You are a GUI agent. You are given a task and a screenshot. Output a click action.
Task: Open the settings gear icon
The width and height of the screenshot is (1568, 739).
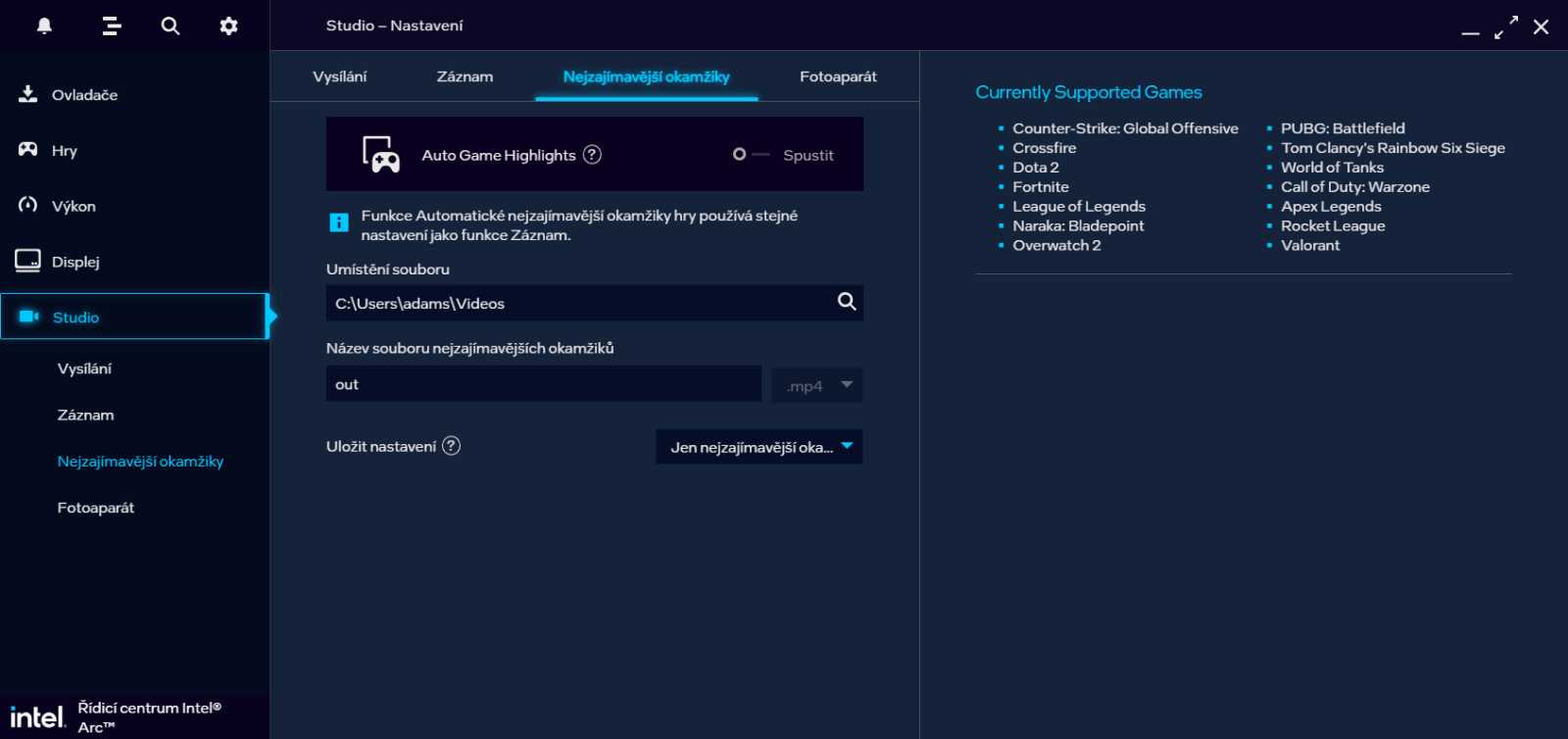(228, 26)
